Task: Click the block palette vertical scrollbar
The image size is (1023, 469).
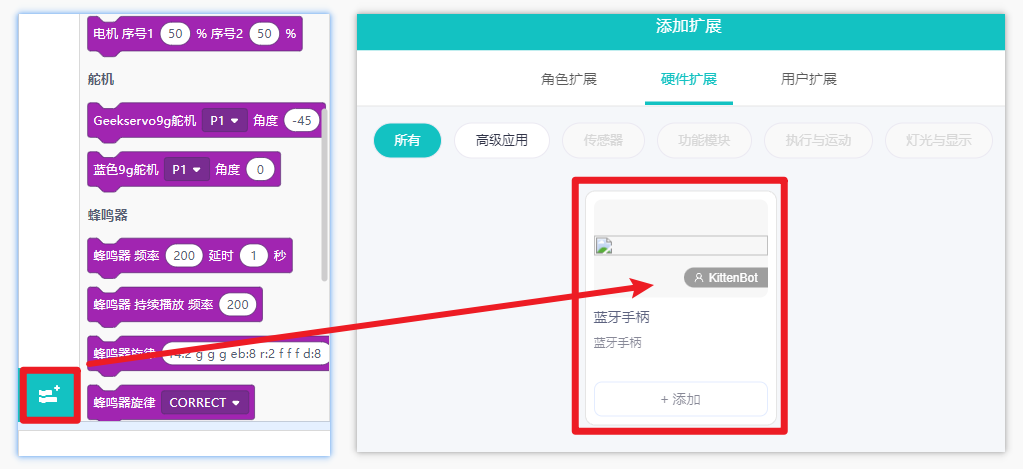Action: tap(324, 202)
